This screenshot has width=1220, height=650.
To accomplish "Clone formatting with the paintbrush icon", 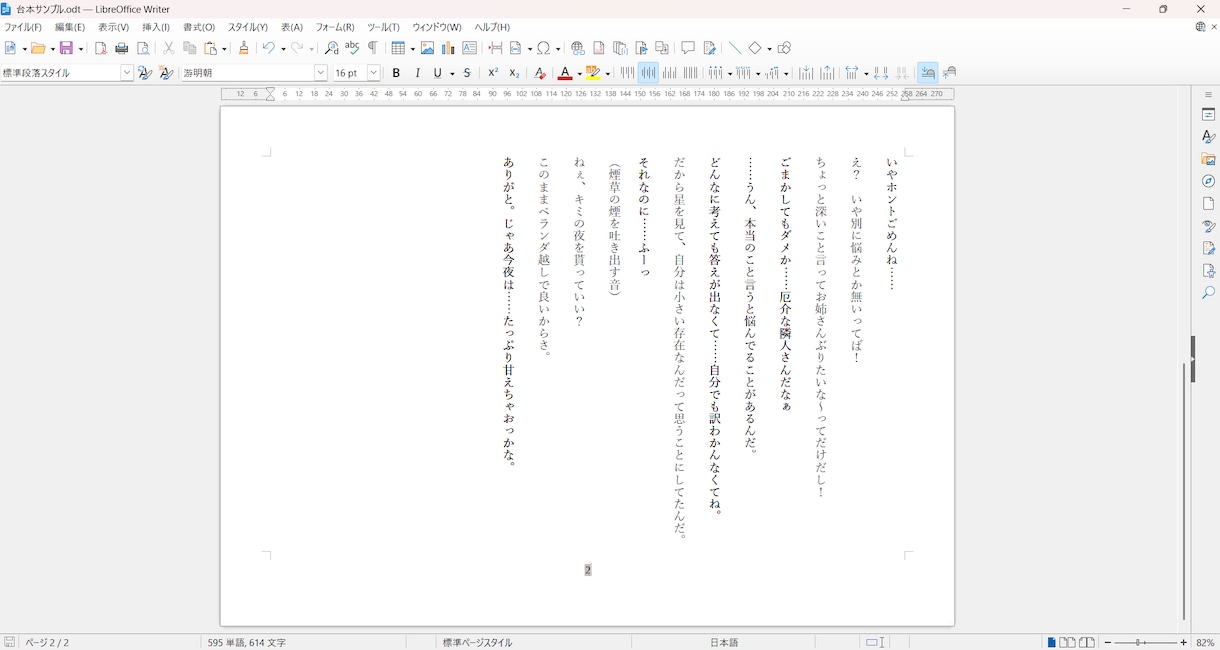I will pos(244,48).
